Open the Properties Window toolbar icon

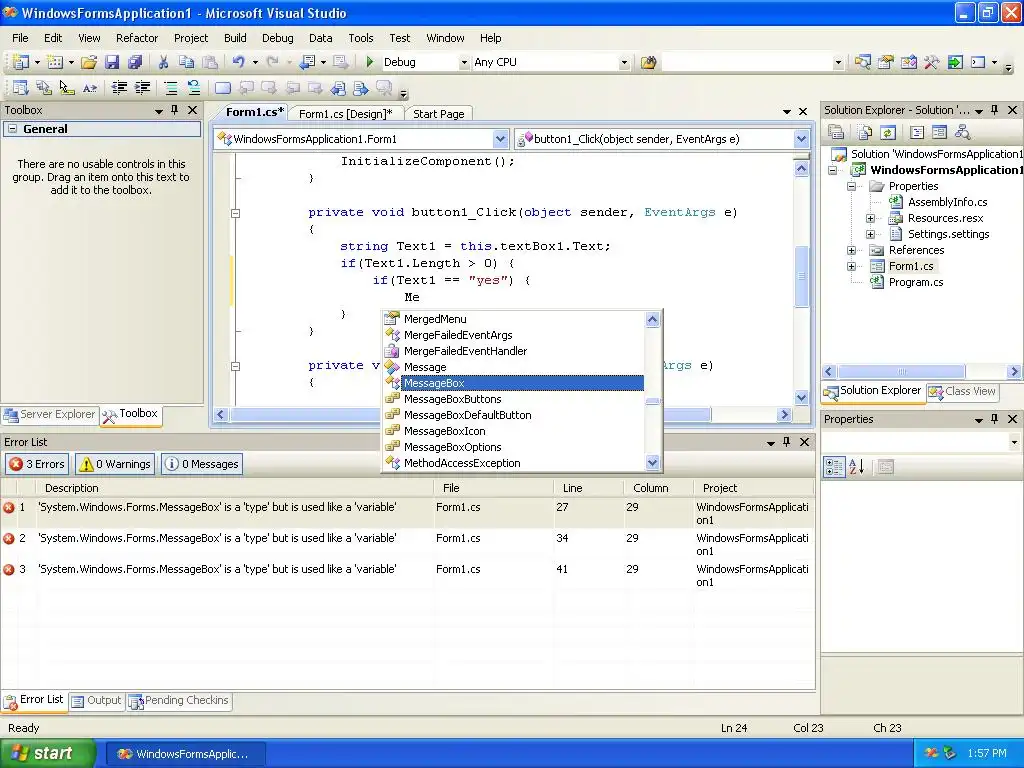pyautogui.click(x=886, y=63)
